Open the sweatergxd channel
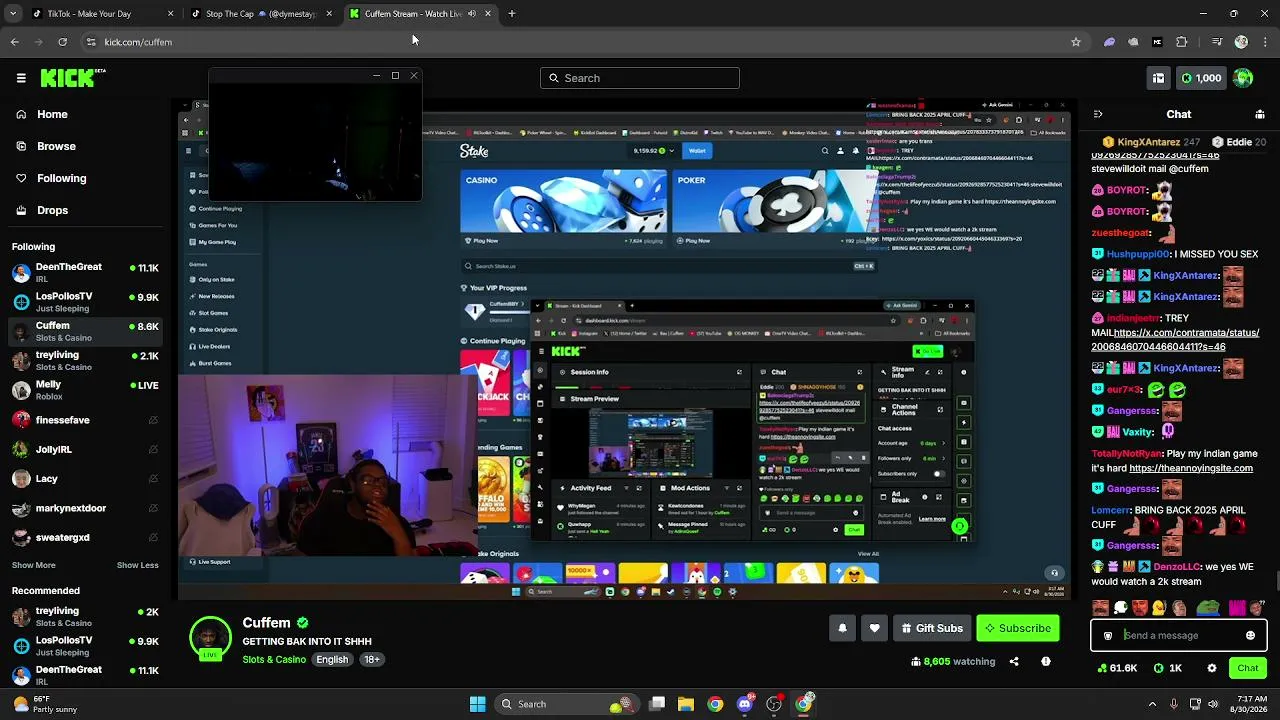Screen dimensions: 1280x720 pyautogui.click(x=85, y=537)
